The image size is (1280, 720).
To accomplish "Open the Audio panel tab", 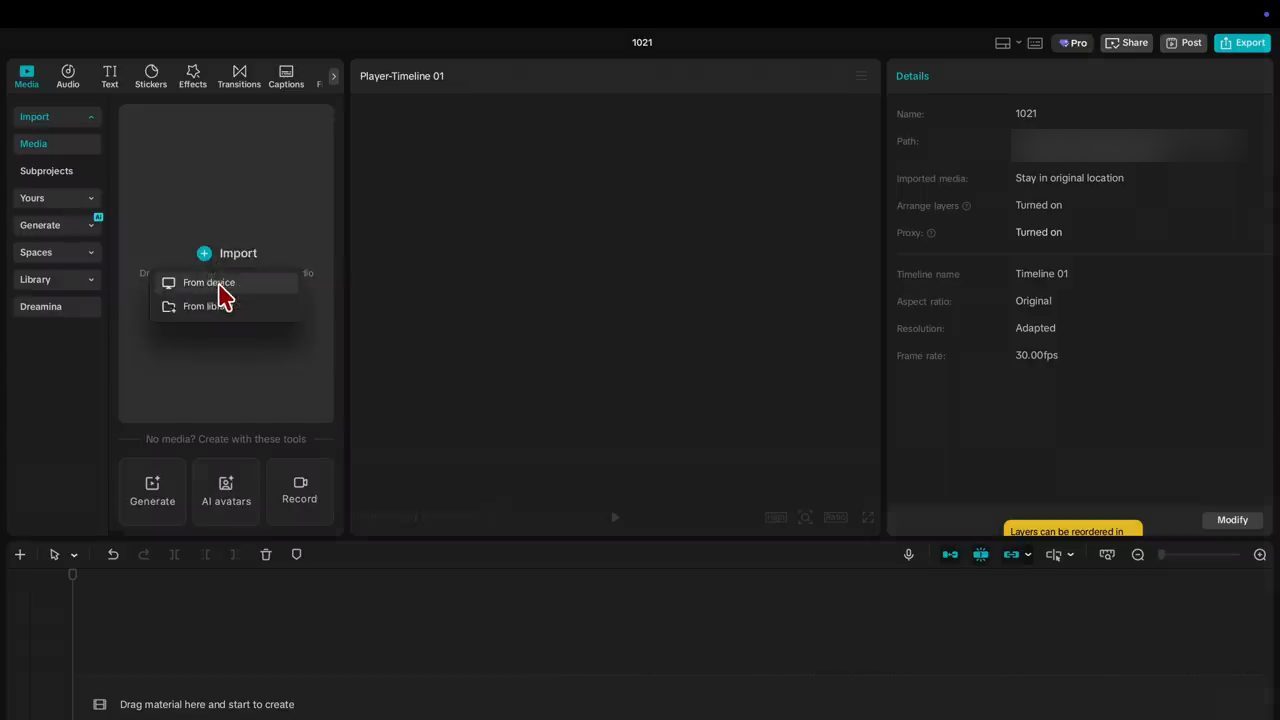I will tap(68, 76).
